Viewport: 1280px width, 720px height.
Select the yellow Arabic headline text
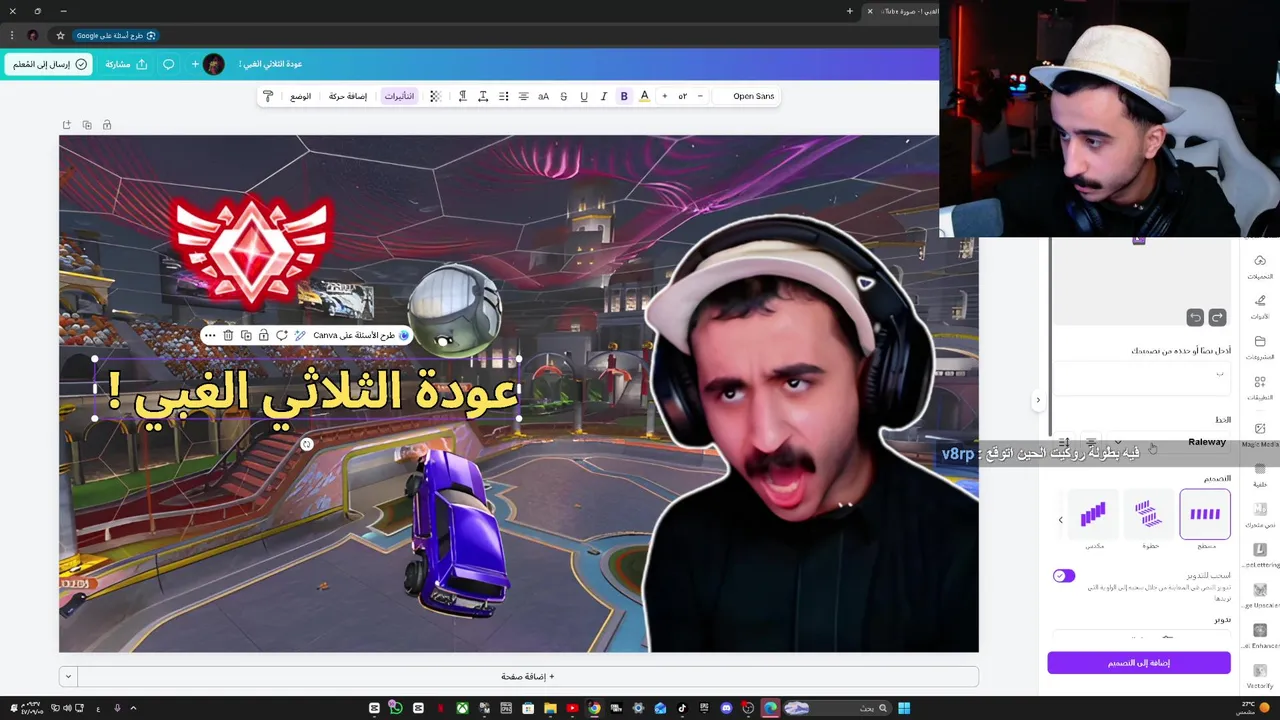pyautogui.click(x=313, y=391)
